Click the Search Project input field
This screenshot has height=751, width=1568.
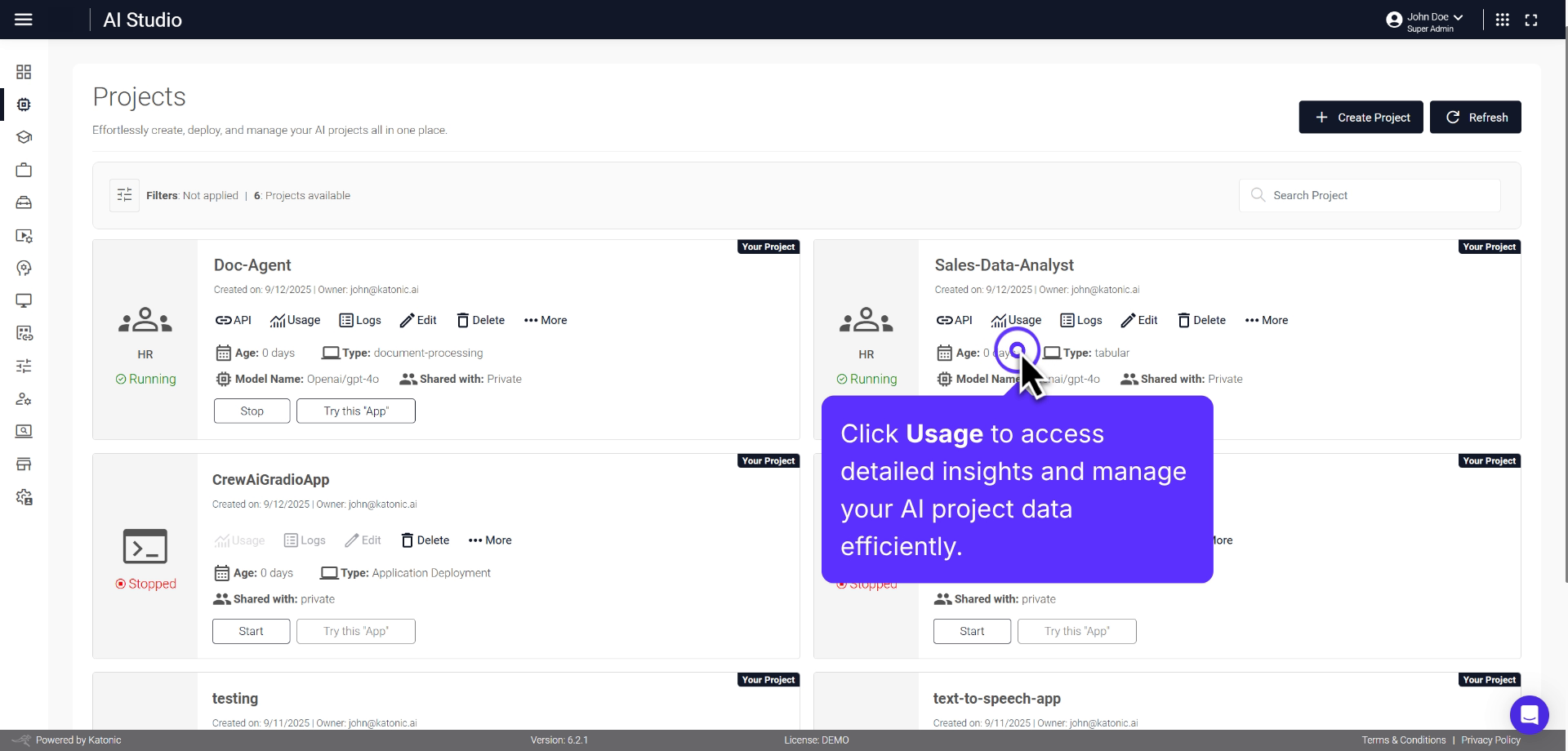1369,195
